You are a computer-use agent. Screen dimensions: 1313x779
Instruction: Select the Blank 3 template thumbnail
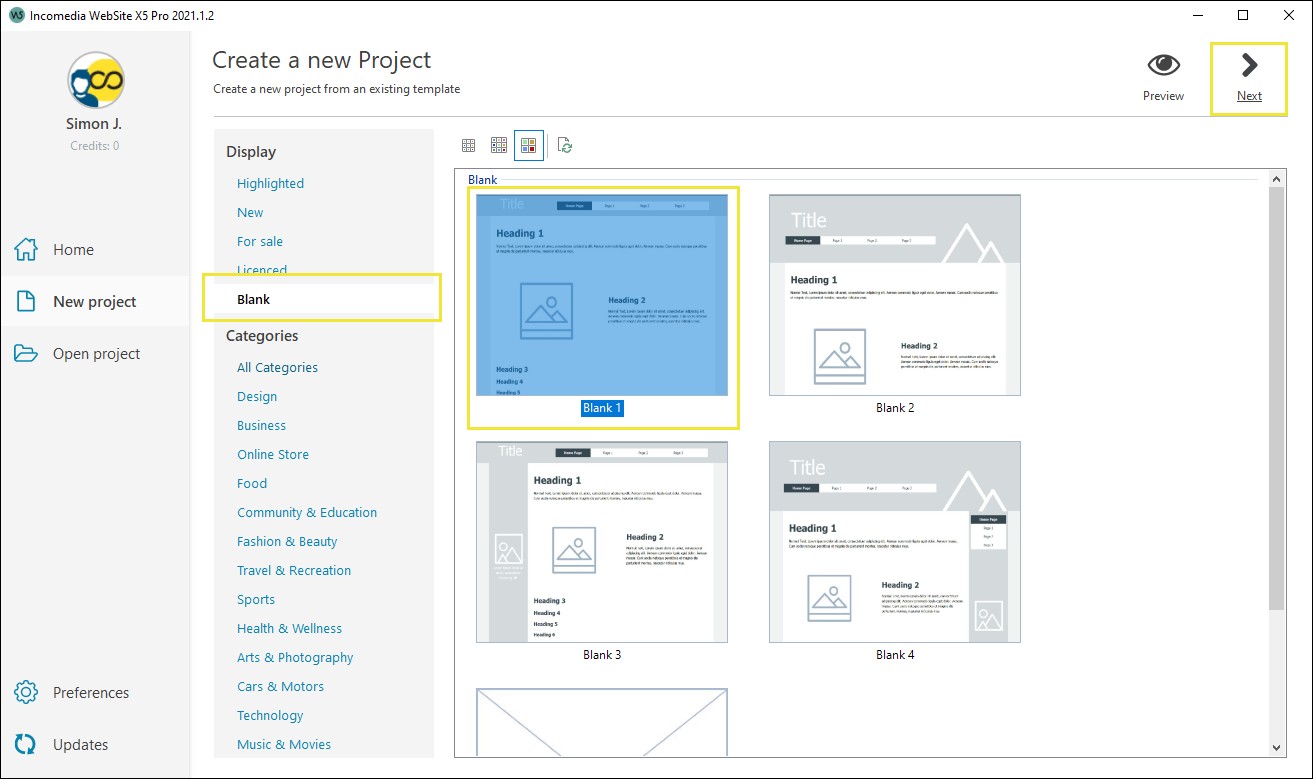(602, 542)
